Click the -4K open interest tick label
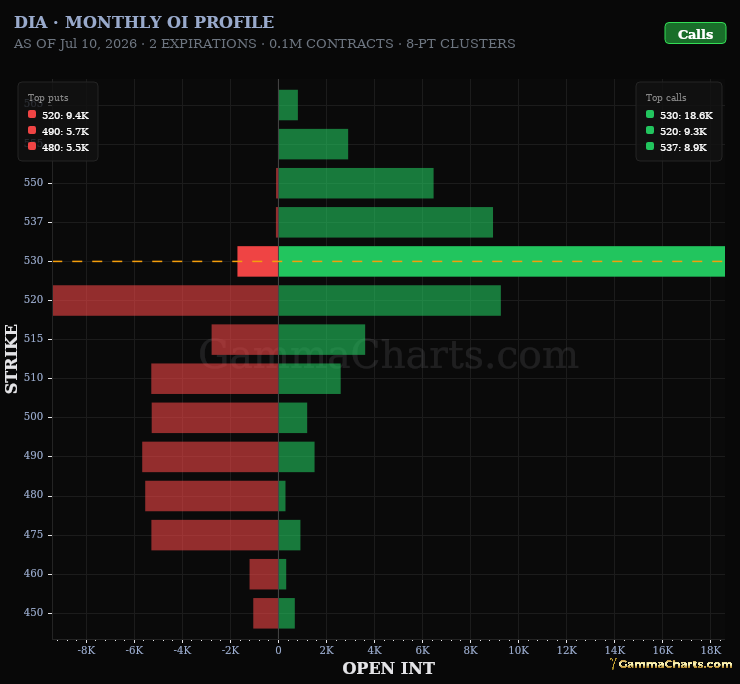740x684 pixels. click(x=182, y=650)
